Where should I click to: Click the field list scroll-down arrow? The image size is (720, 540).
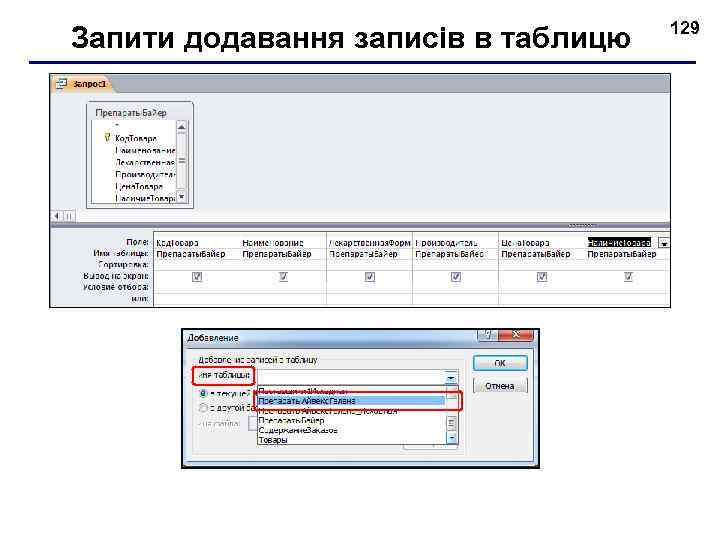[x=181, y=197]
